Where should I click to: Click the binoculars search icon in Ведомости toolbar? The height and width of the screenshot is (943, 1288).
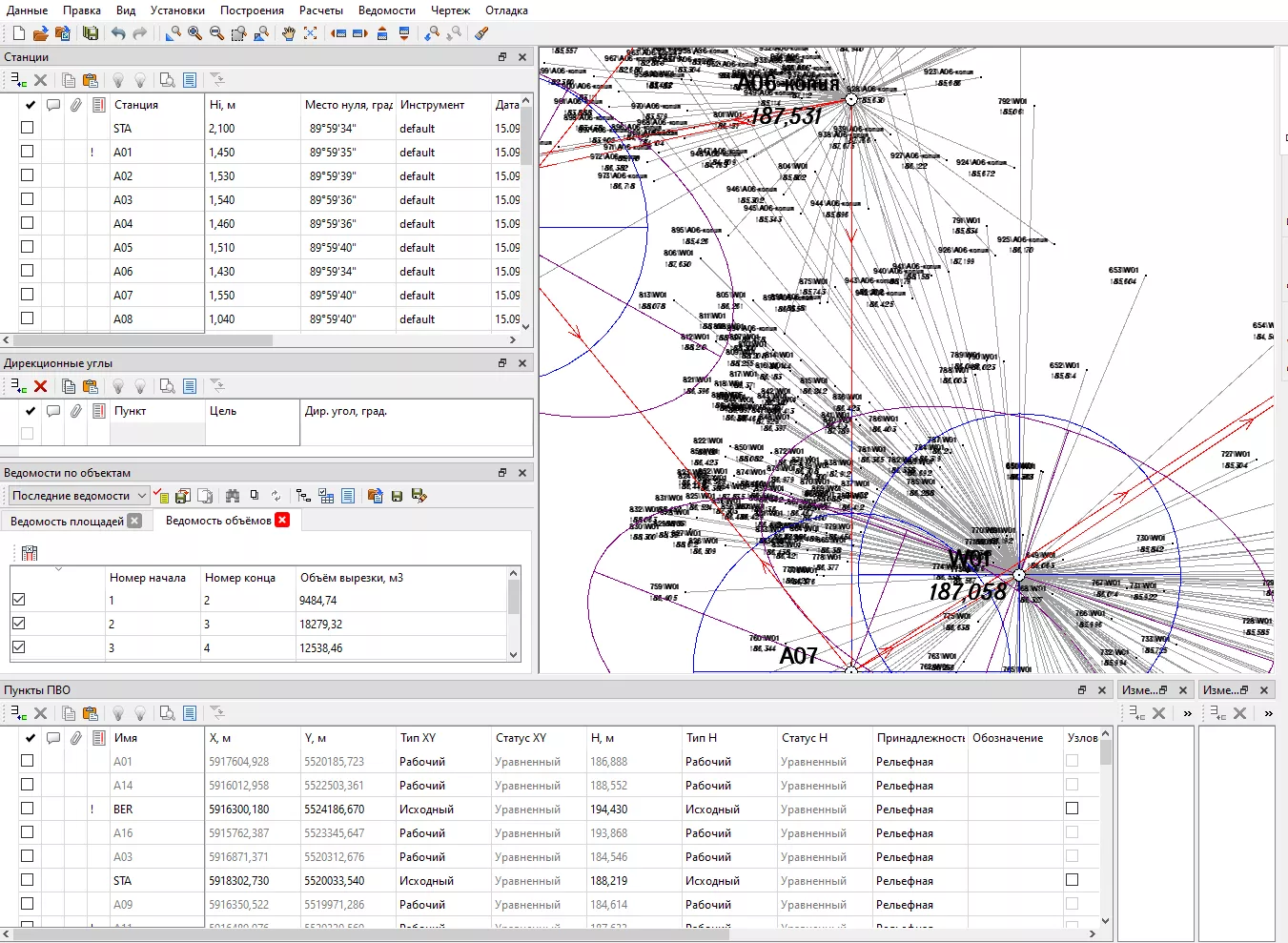pyautogui.click(x=233, y=496)
